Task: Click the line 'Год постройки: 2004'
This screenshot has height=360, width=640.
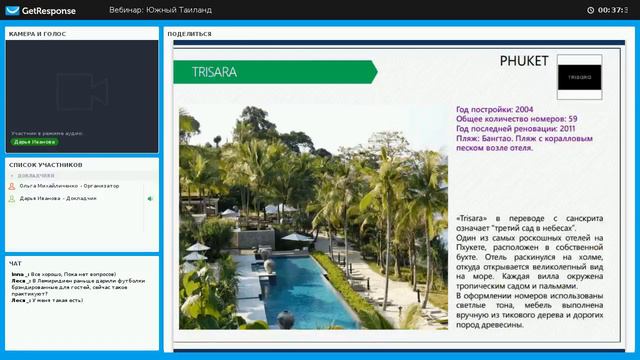Action: (495, 109)
